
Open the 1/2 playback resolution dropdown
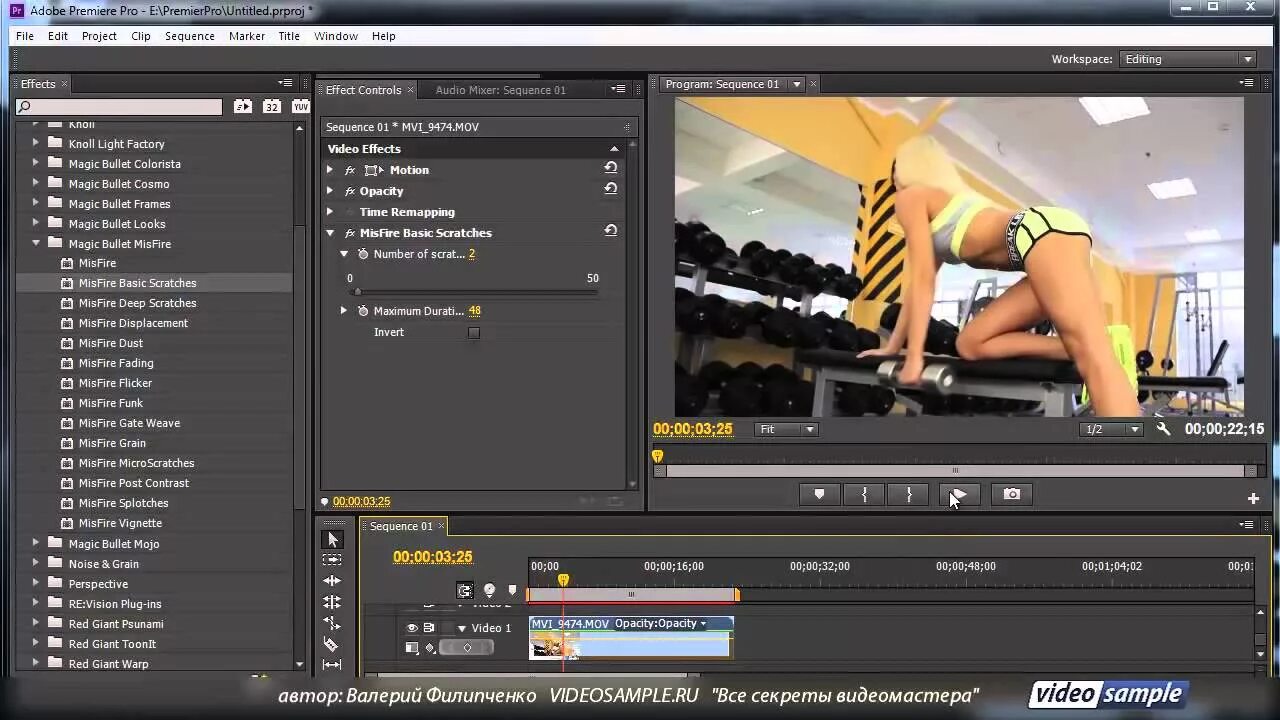pos(1111,429)
